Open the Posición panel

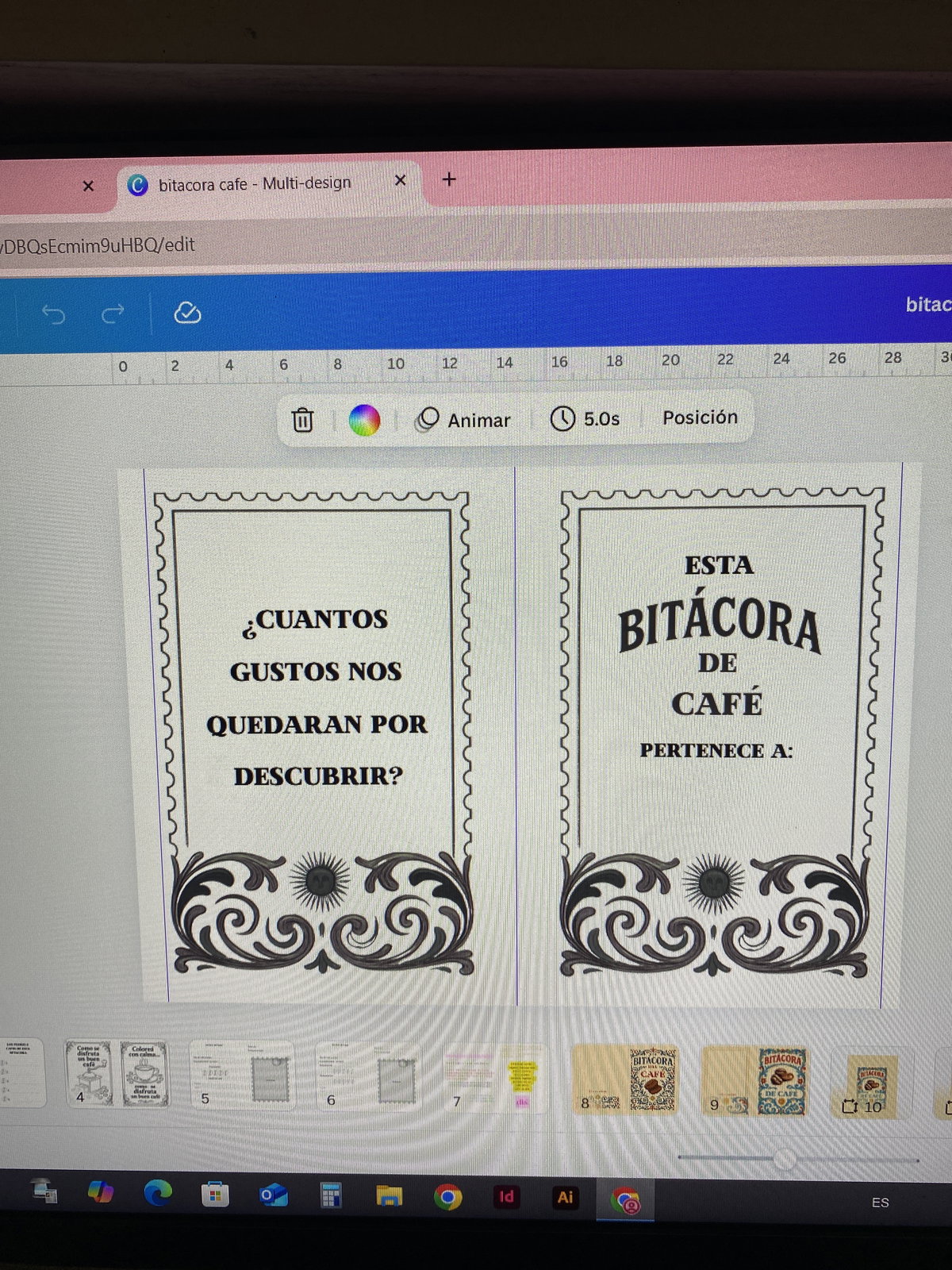click(x=700, y=418)
